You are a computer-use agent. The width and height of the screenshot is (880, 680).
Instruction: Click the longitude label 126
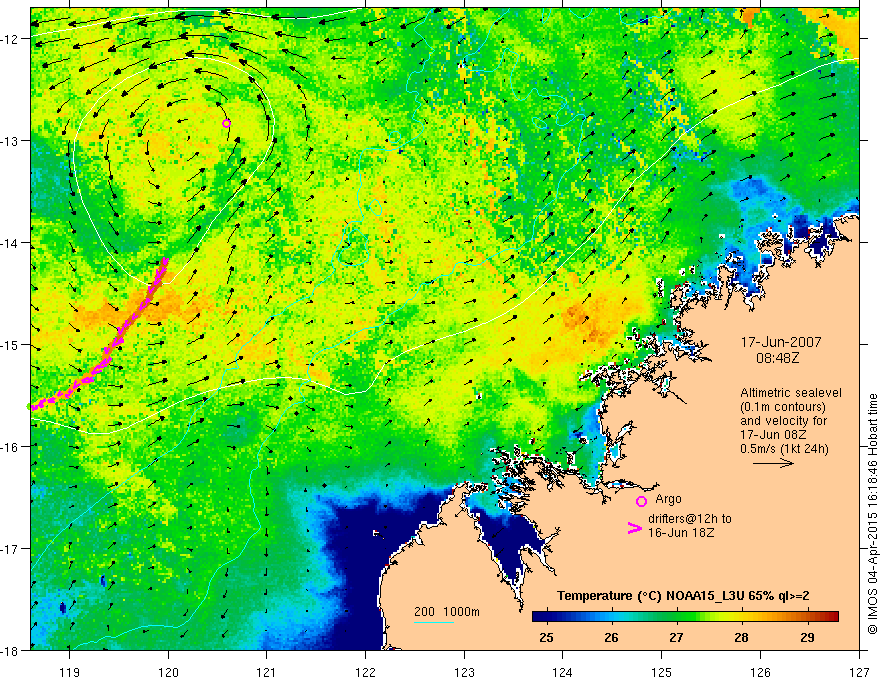(x=760, y=672)
